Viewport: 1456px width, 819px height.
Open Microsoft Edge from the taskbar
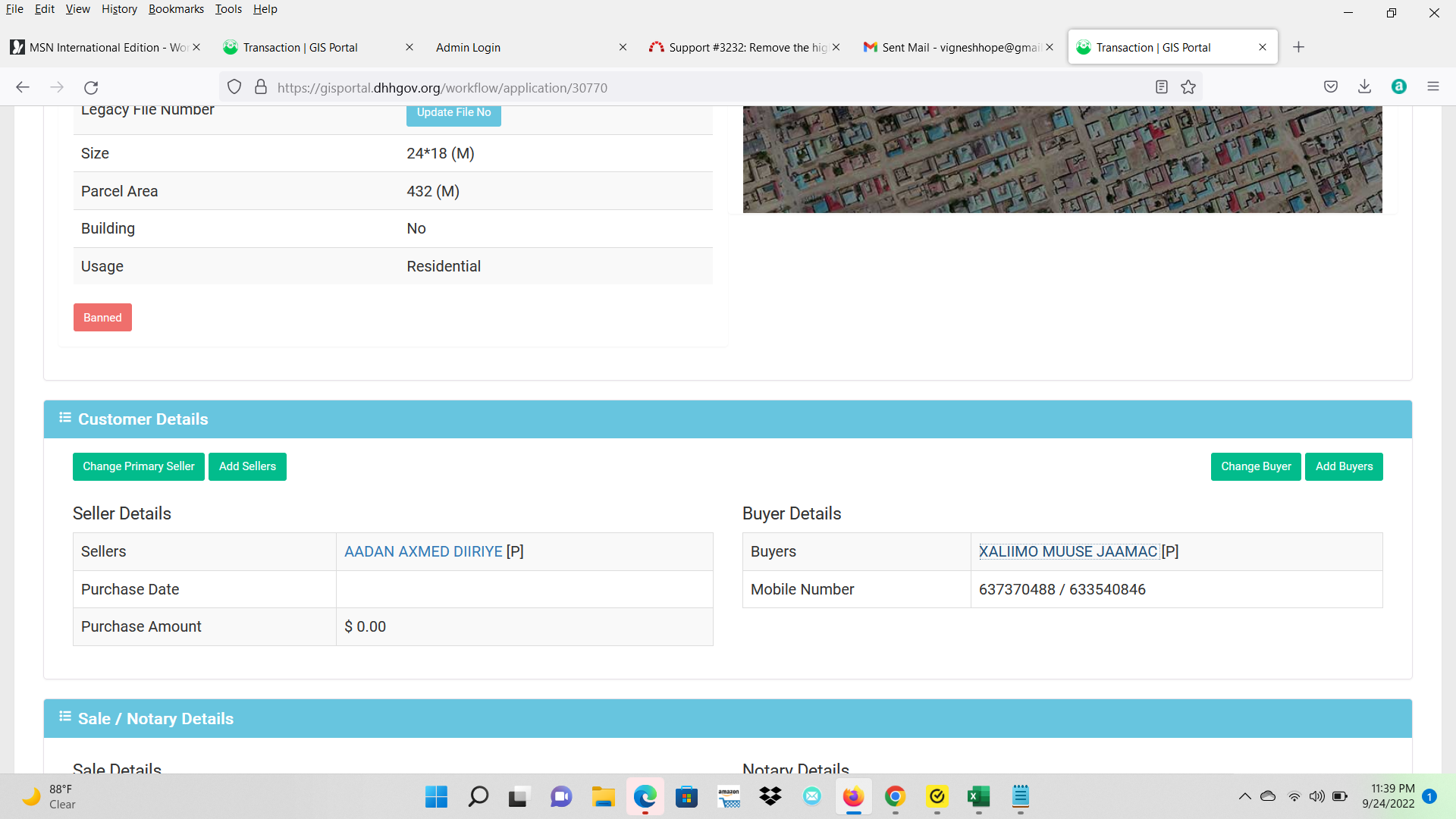(645, 796)
